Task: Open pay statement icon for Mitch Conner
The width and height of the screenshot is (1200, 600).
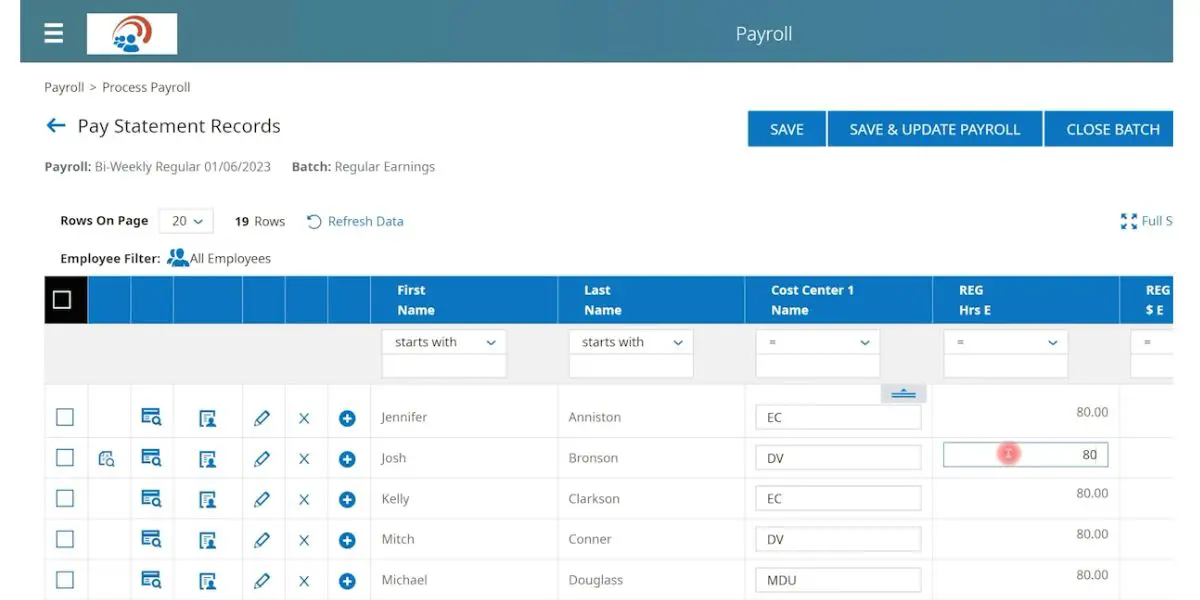Action: click(x=208, y=540)
